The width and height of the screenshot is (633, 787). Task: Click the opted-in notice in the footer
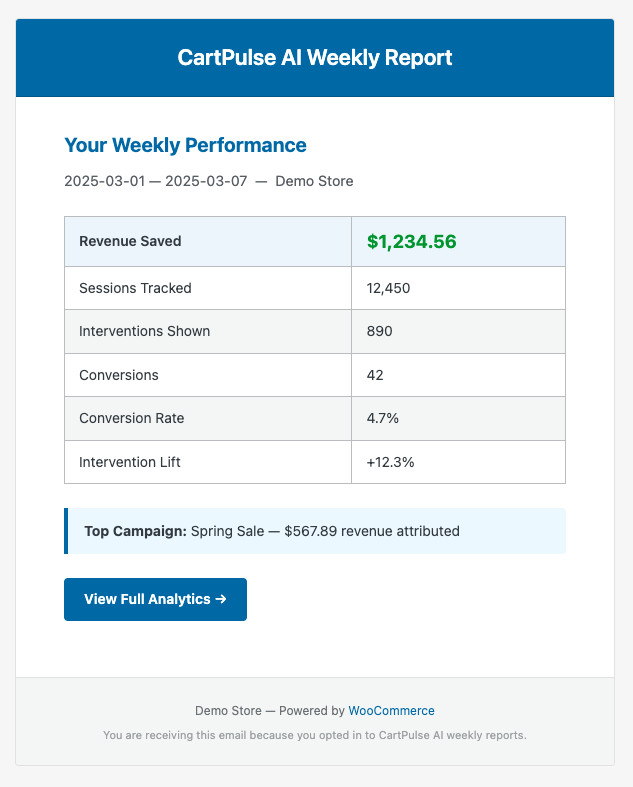pos(315,735)
